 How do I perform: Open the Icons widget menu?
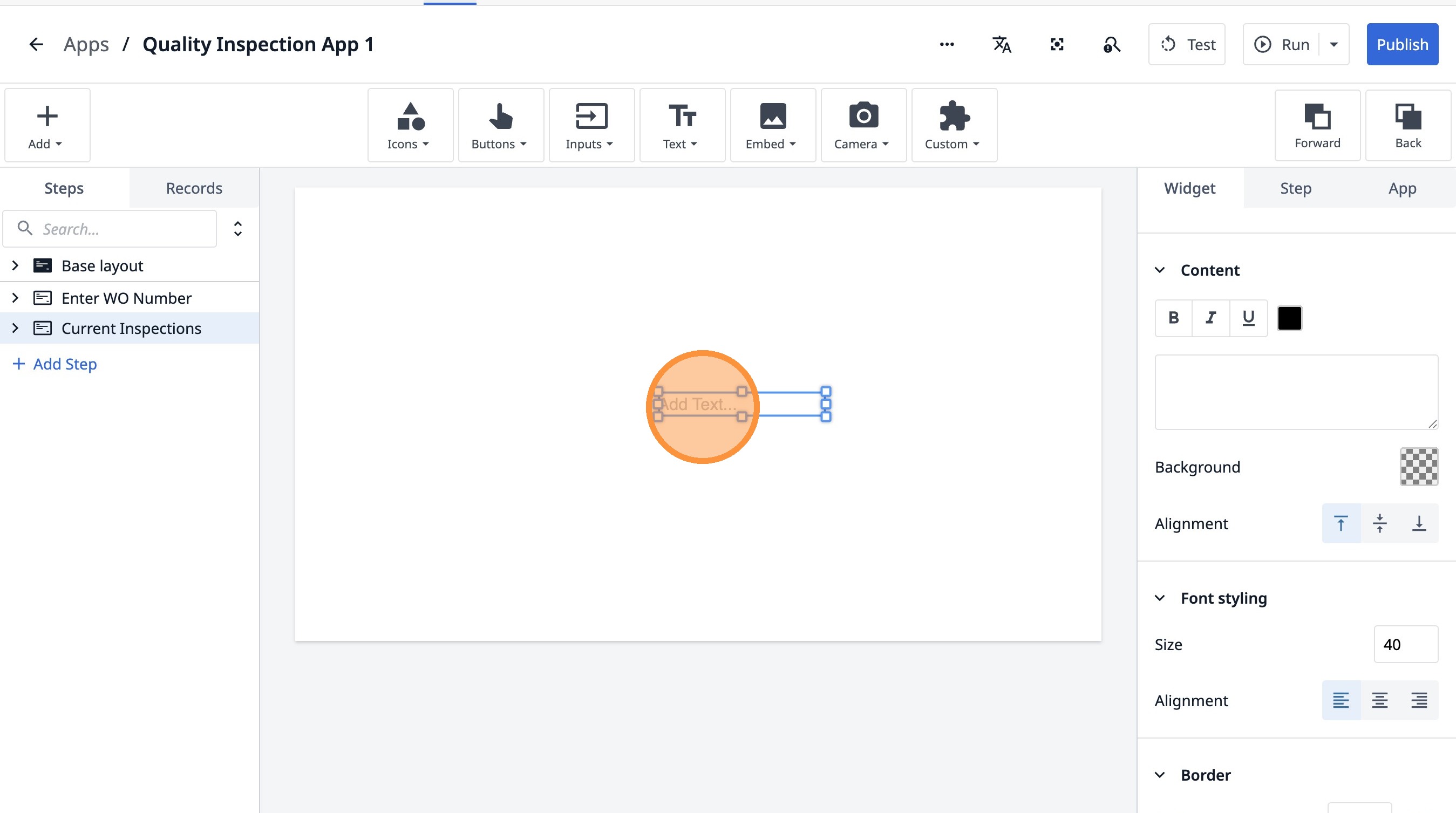pyautogui.click(x=410, y=125)
